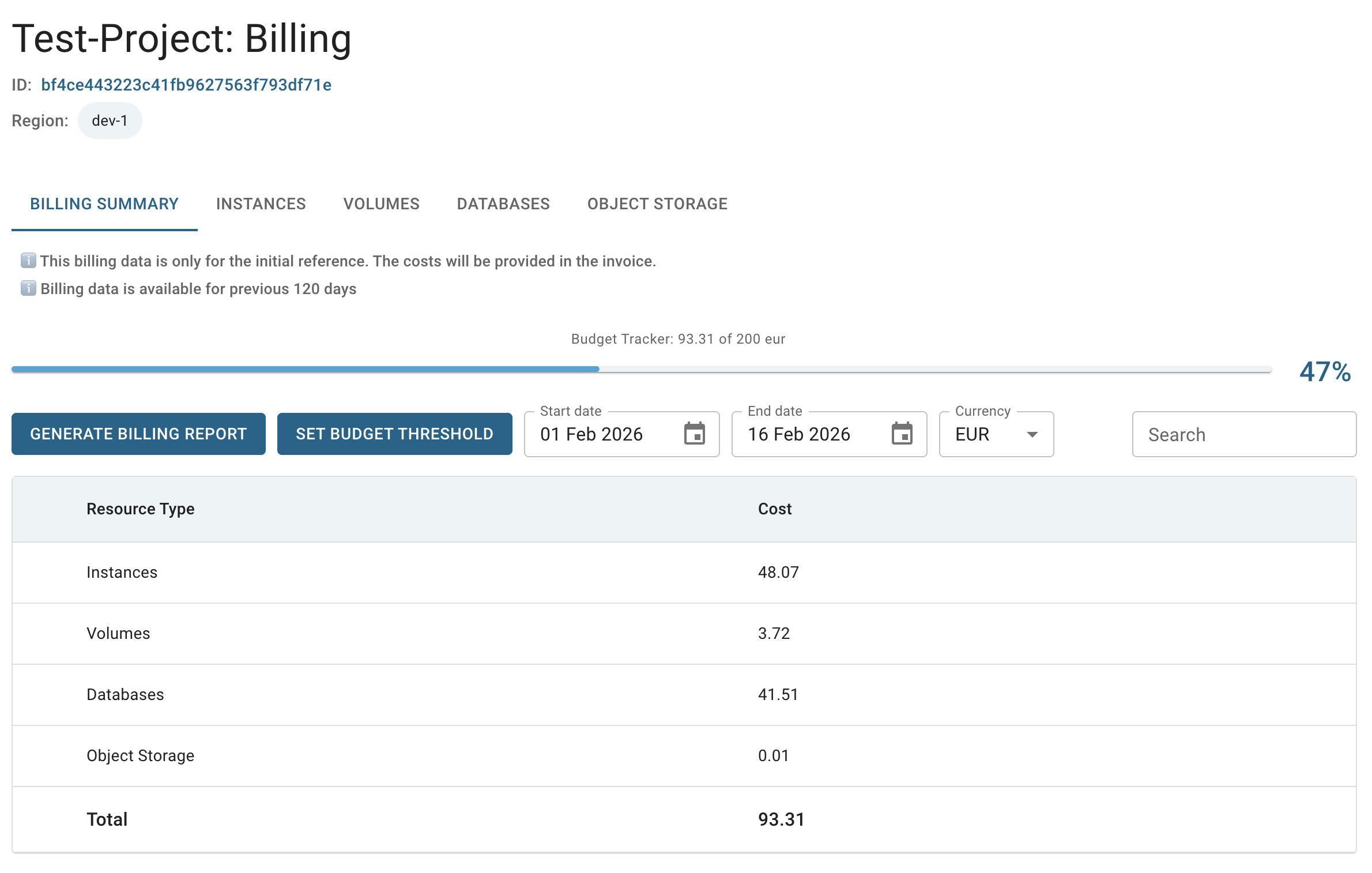The height and width of the screenshot is (873, 1372).
Task: Switch to the Volumes tab
Action: pyautogui.click(x=381, y=204)
